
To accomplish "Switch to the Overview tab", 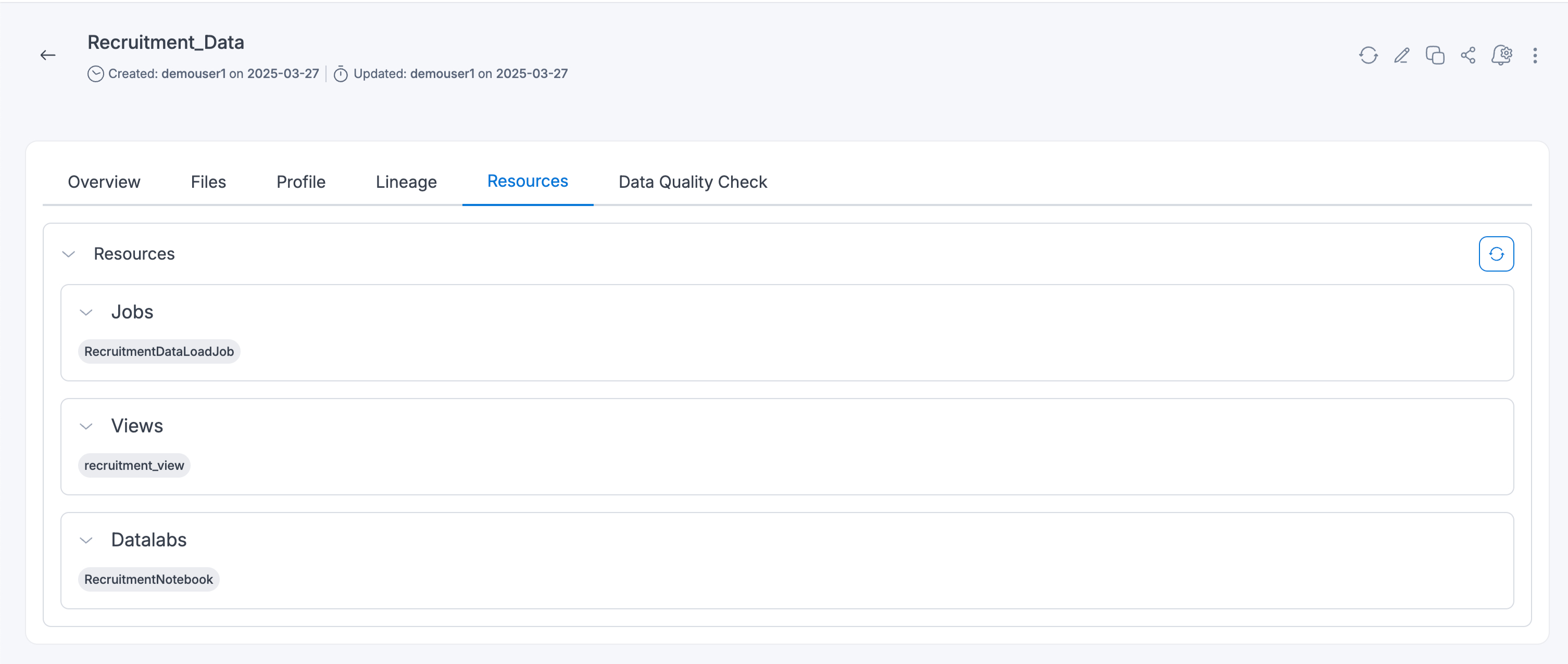I will 104,182.
